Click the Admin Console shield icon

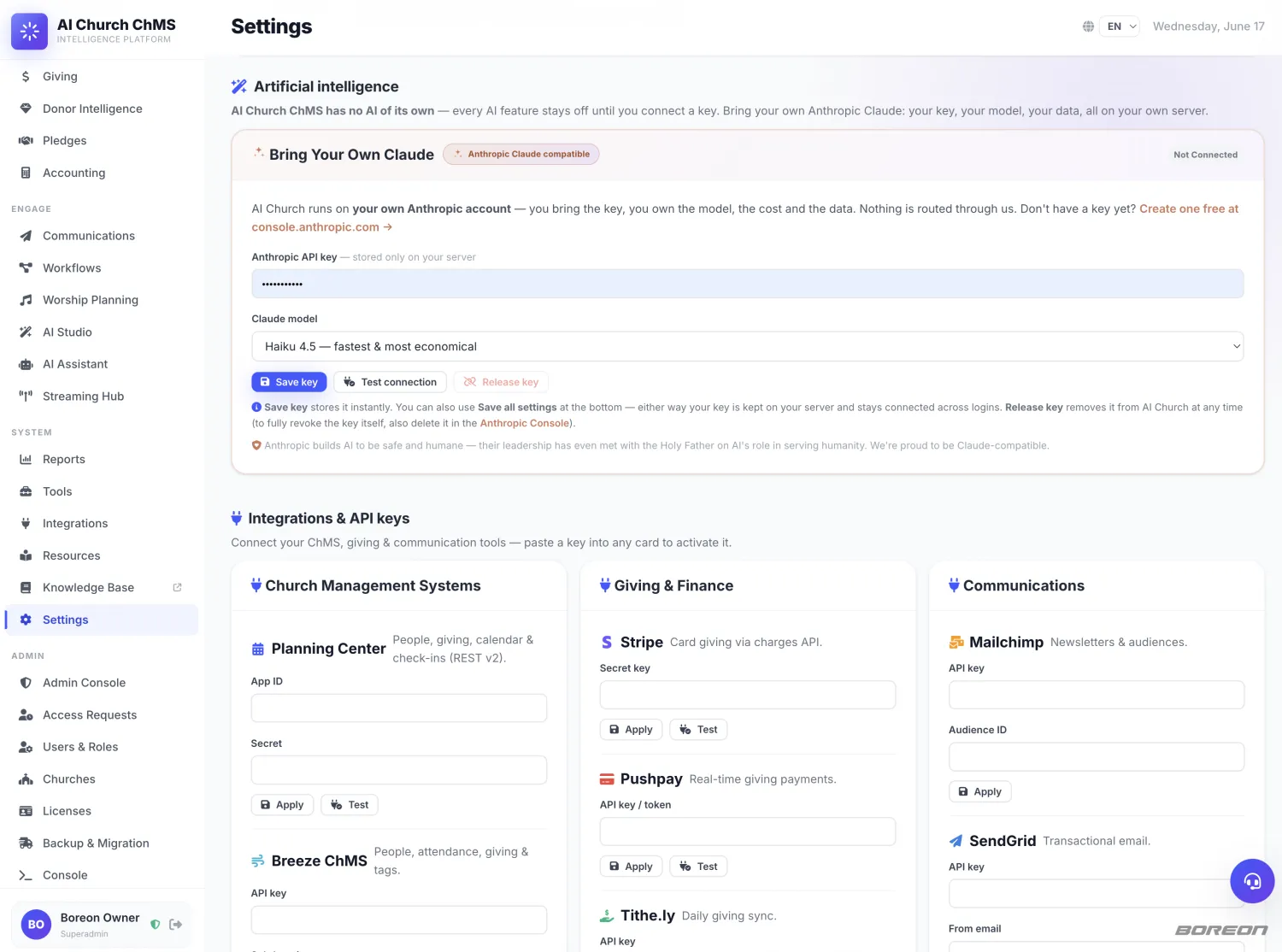tap(26, 683)
